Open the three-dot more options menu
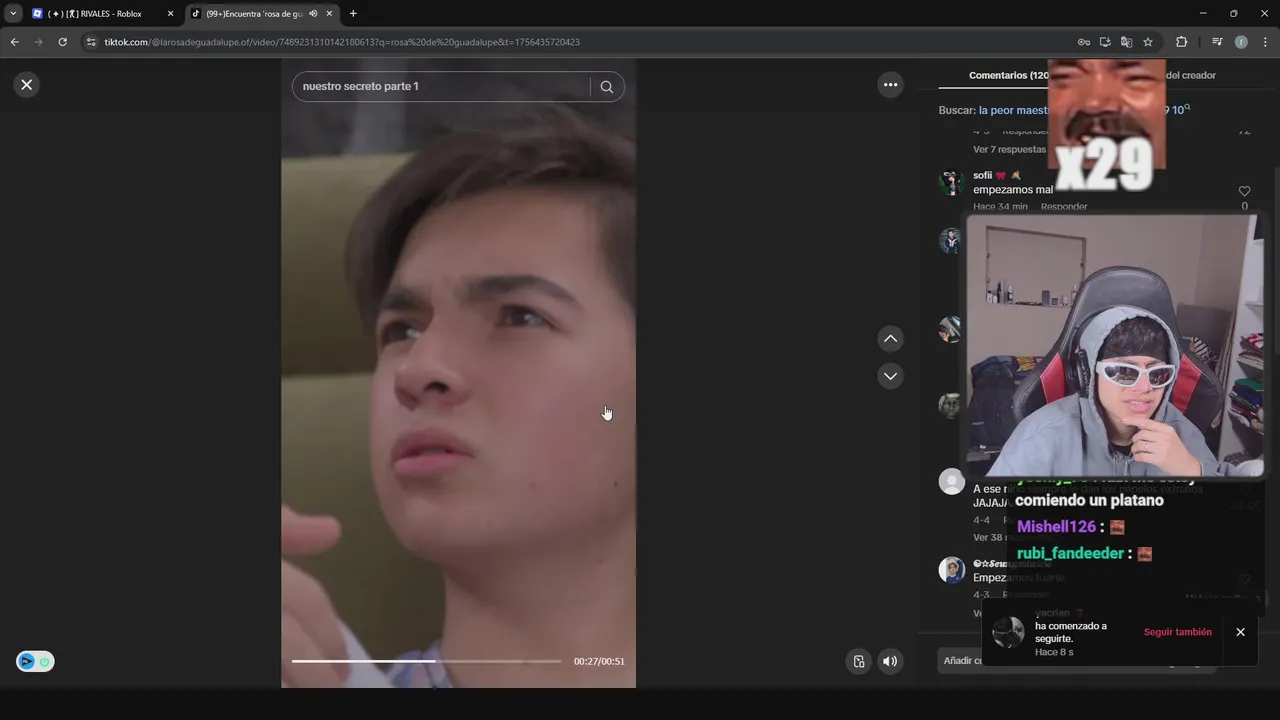The image size is (1280, 720). [x=890, y=85]
